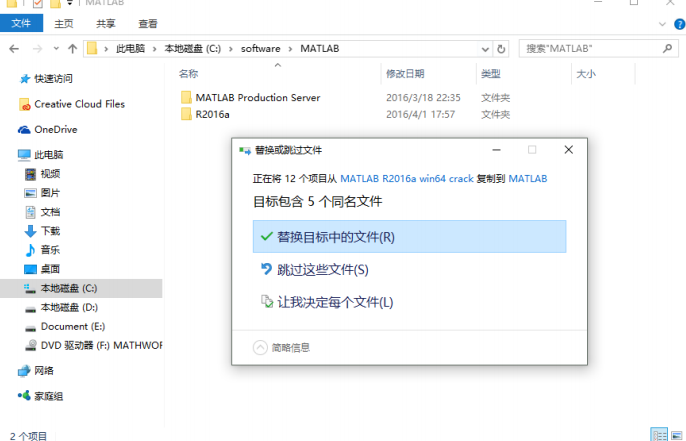Open the recent locations dropdown arrow
This screenshot has width=686, height=441.
(x=56, y=49)
